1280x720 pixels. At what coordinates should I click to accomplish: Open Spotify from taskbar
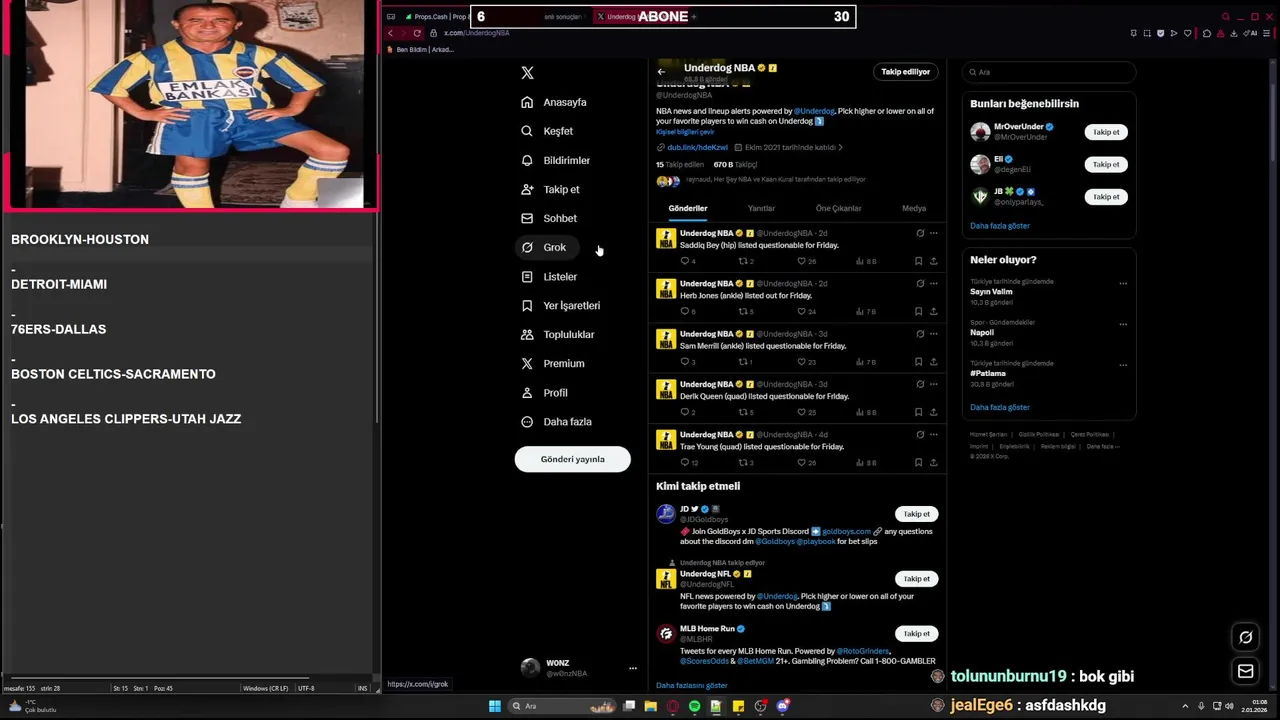pos(695,706)
